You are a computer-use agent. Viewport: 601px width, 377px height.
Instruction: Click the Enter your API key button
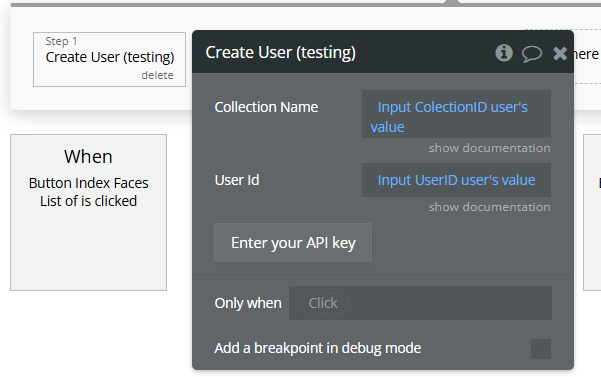(x=293, y=243)
